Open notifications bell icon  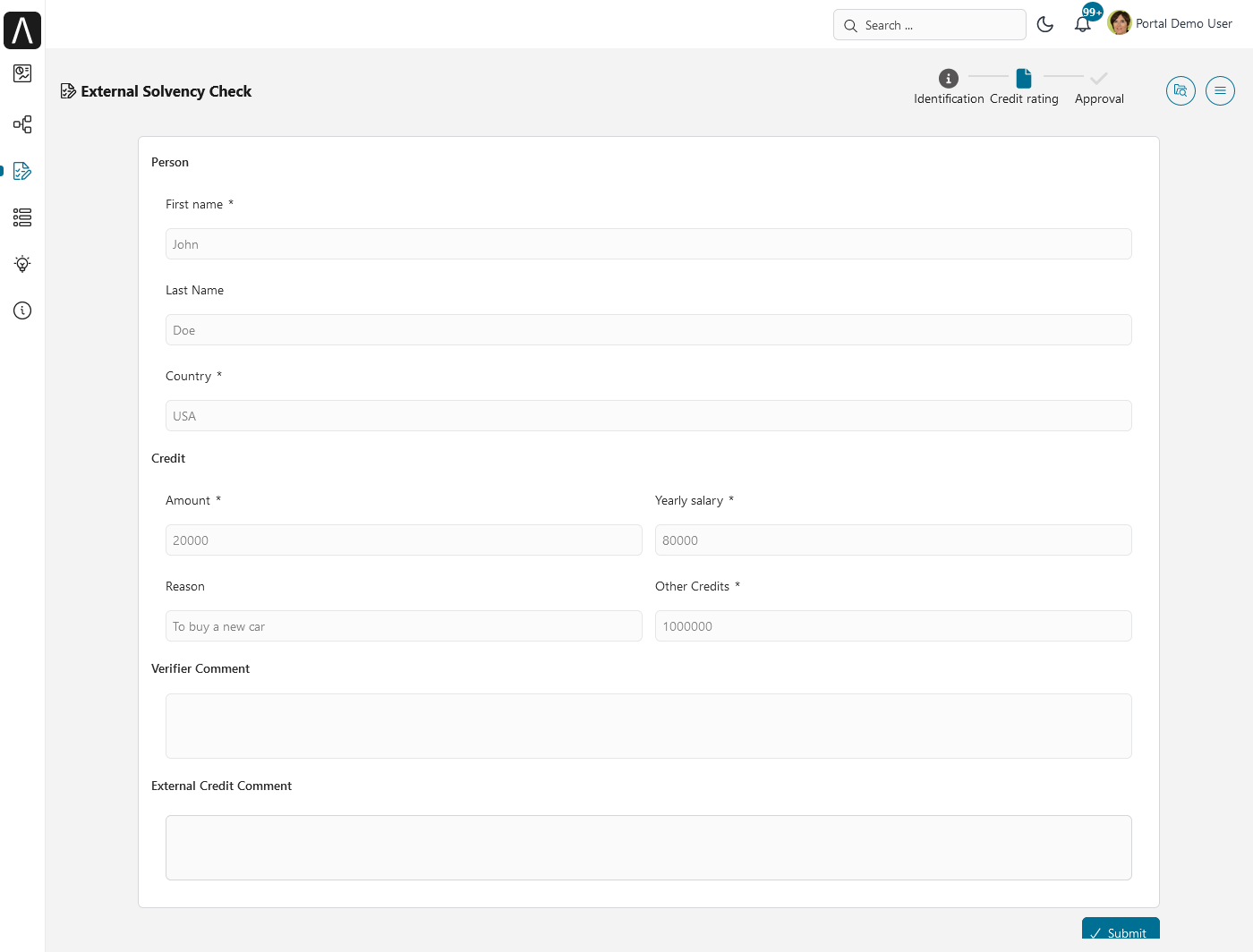click(x=1083, y=24)
